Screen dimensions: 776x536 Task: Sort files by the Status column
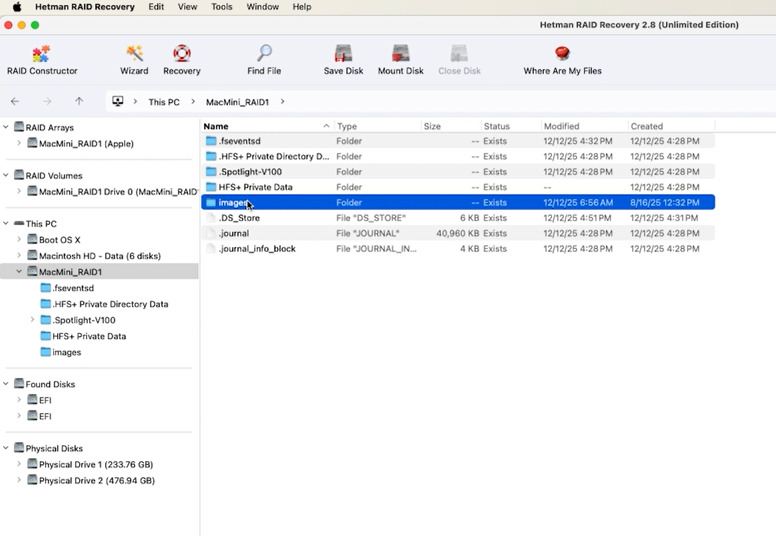click(511, 126)
